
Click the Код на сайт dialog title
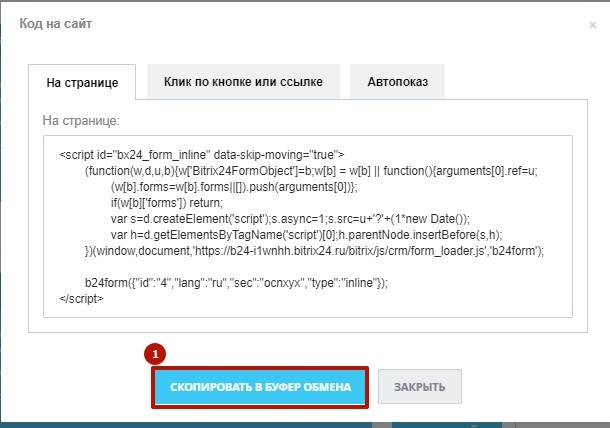(58, 22)
